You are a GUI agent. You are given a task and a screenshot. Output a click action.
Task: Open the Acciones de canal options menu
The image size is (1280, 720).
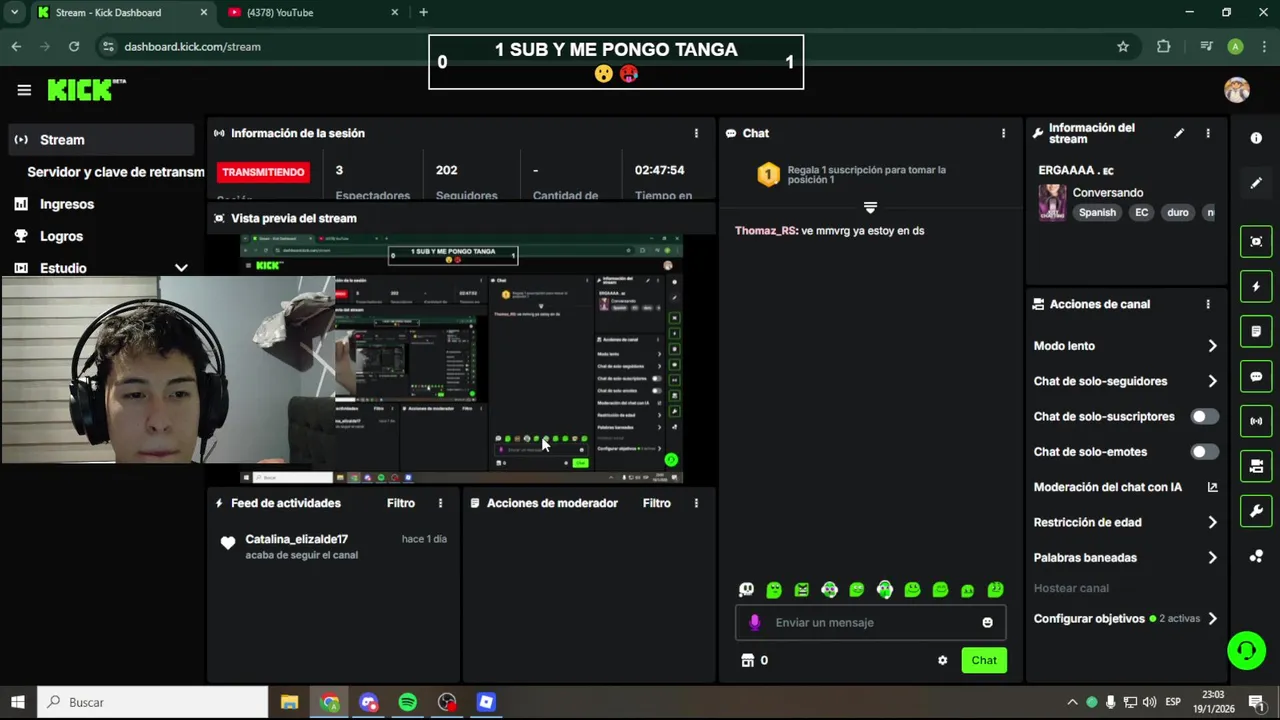[1207, 304]
